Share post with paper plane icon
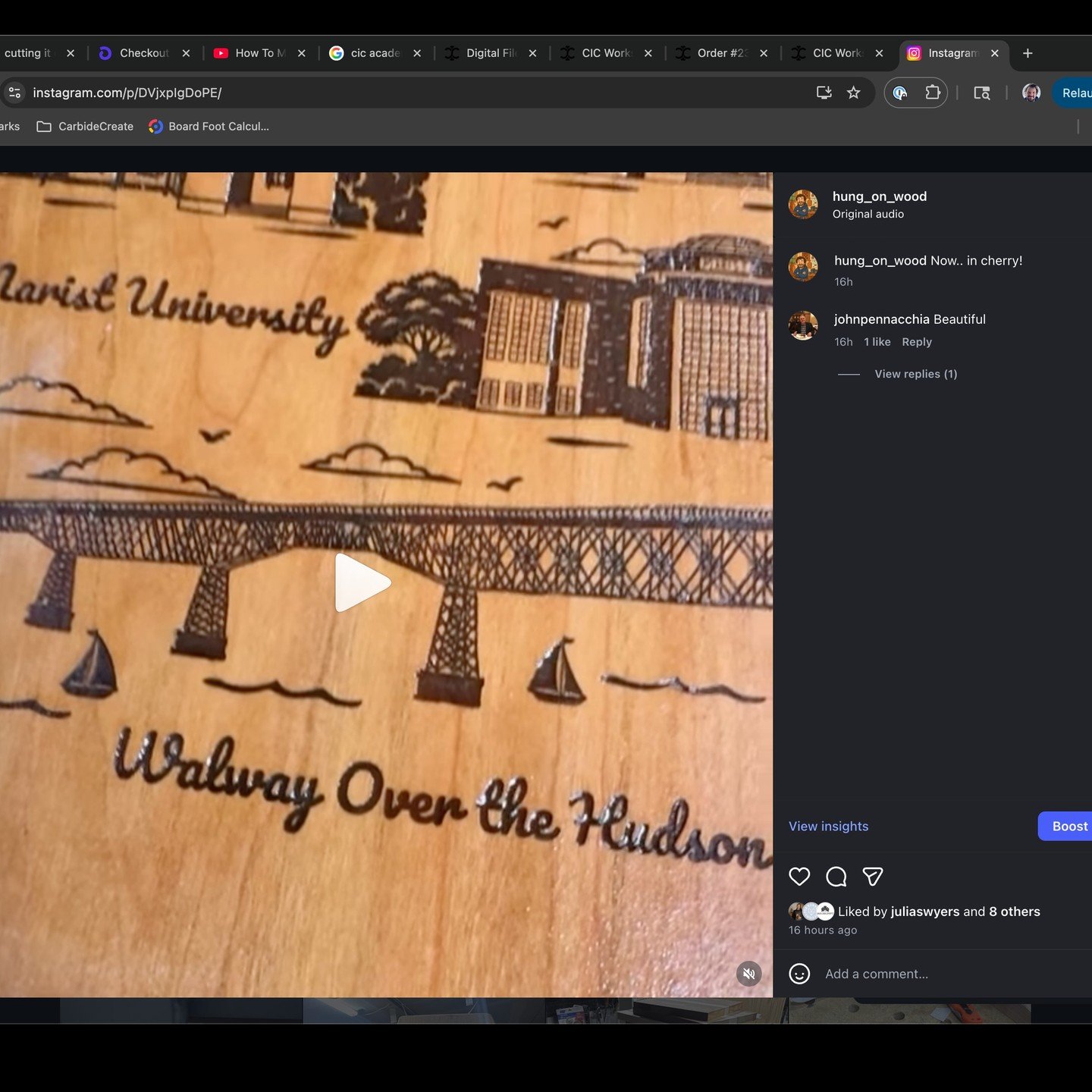The width and height of the screenshot is (1092, 1092). coord(873,877)
